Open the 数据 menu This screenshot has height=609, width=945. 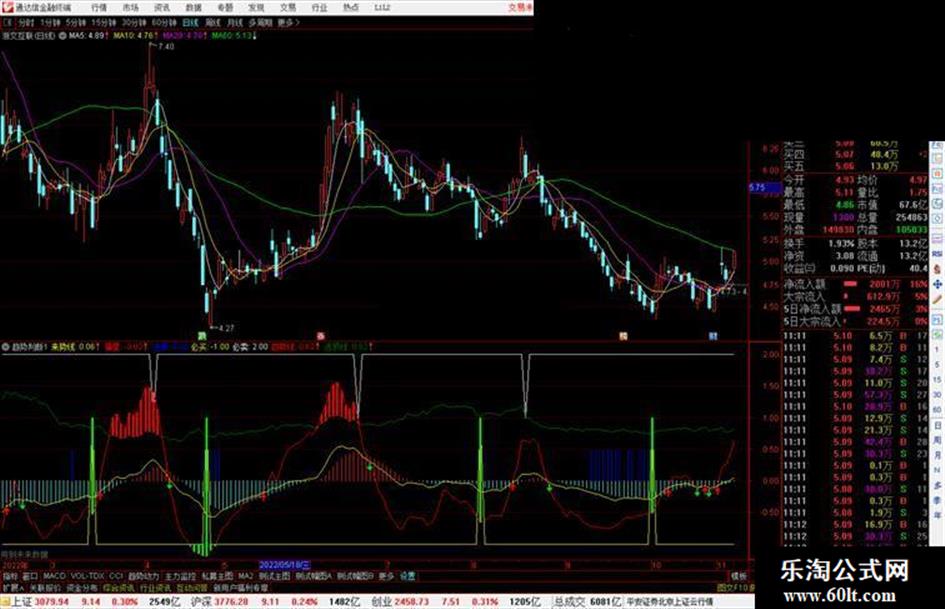pos(193,7)
